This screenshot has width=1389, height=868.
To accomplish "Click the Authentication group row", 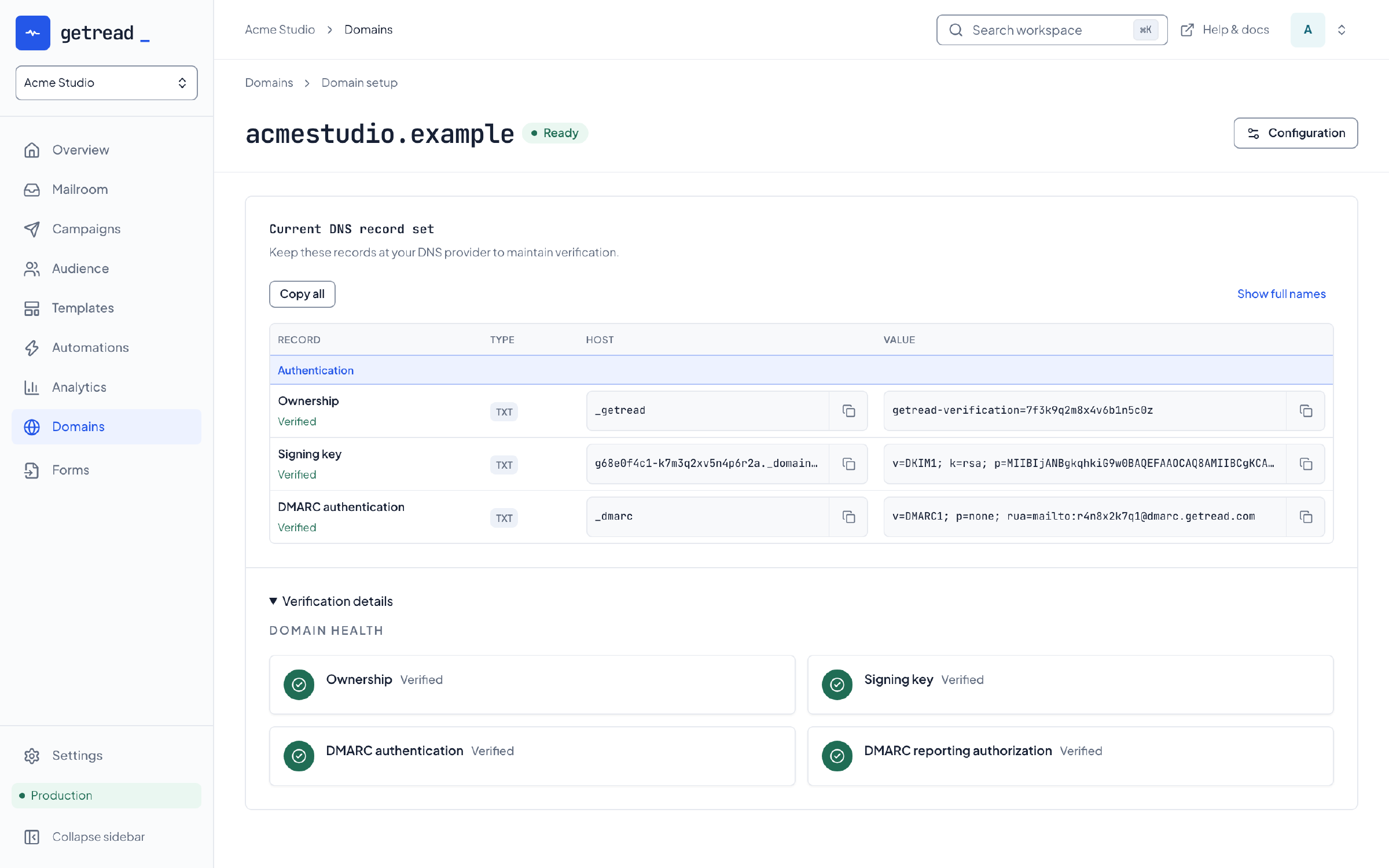I will [802, 370].
